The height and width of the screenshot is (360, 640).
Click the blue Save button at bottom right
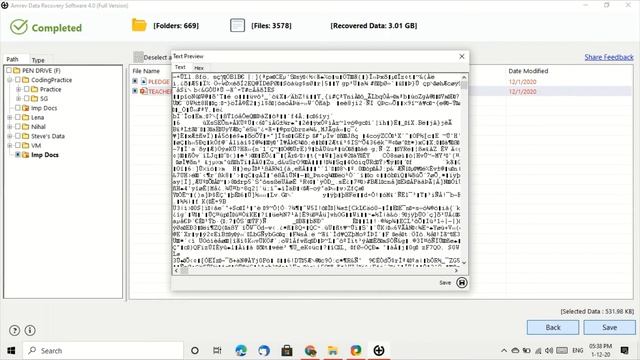tap(609, 327)
